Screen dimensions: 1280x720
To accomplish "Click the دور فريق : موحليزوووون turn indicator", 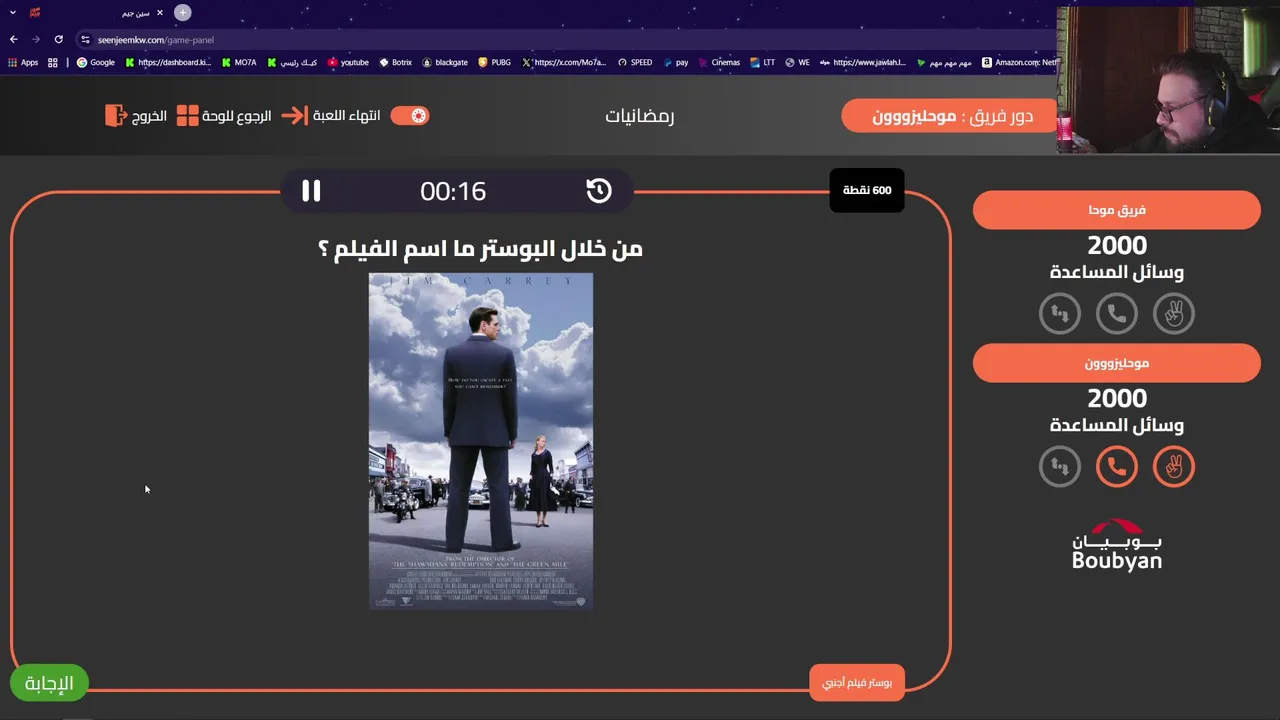I will point(951,116).
